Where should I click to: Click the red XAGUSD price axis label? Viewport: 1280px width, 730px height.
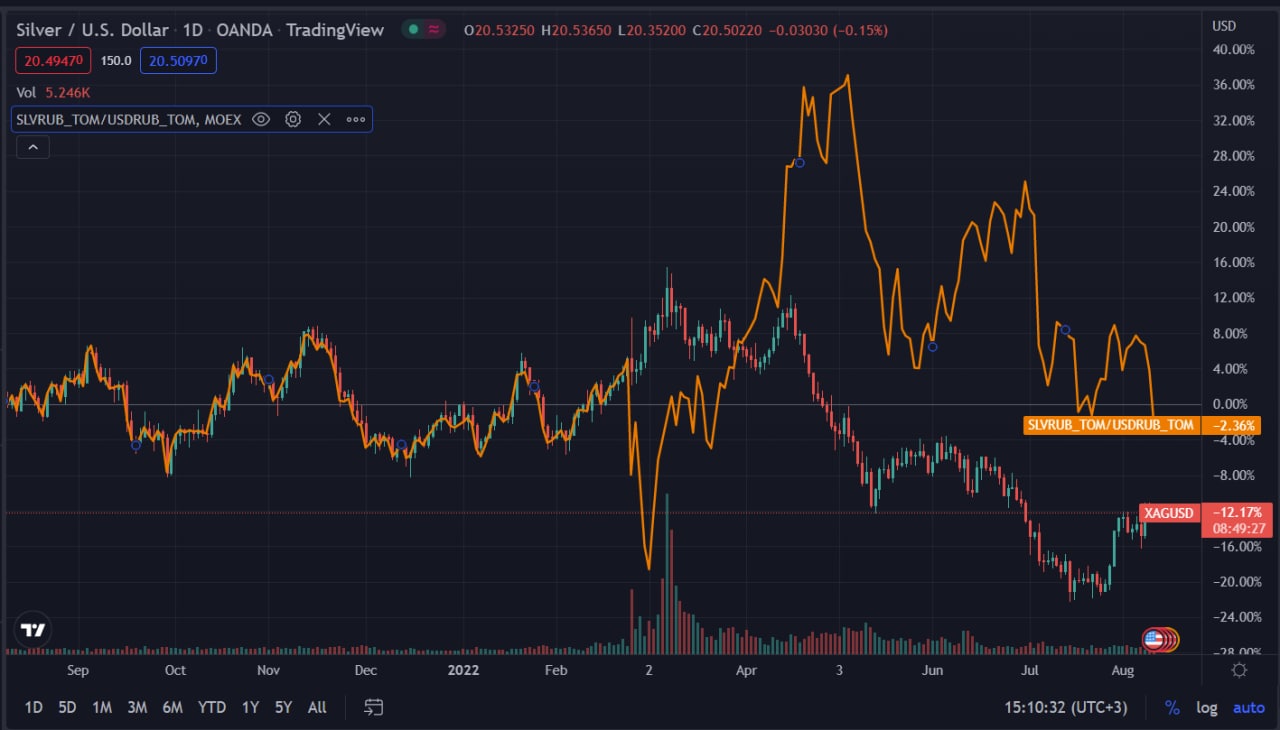[1170, 513]
